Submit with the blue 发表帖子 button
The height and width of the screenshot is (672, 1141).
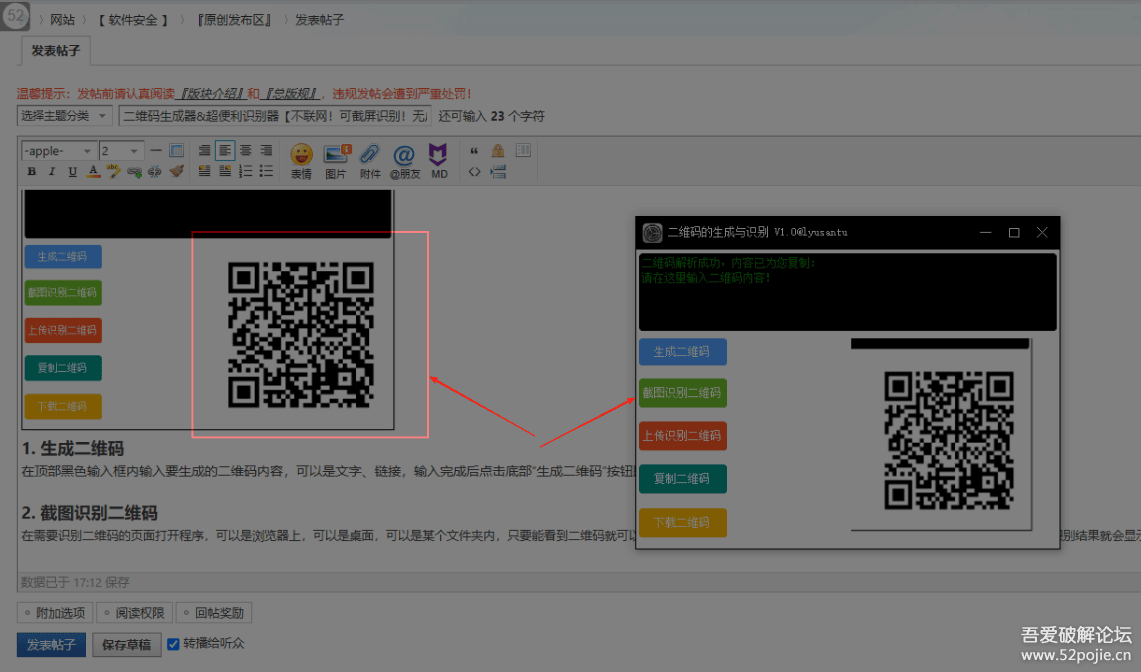(x=51, y=644)
